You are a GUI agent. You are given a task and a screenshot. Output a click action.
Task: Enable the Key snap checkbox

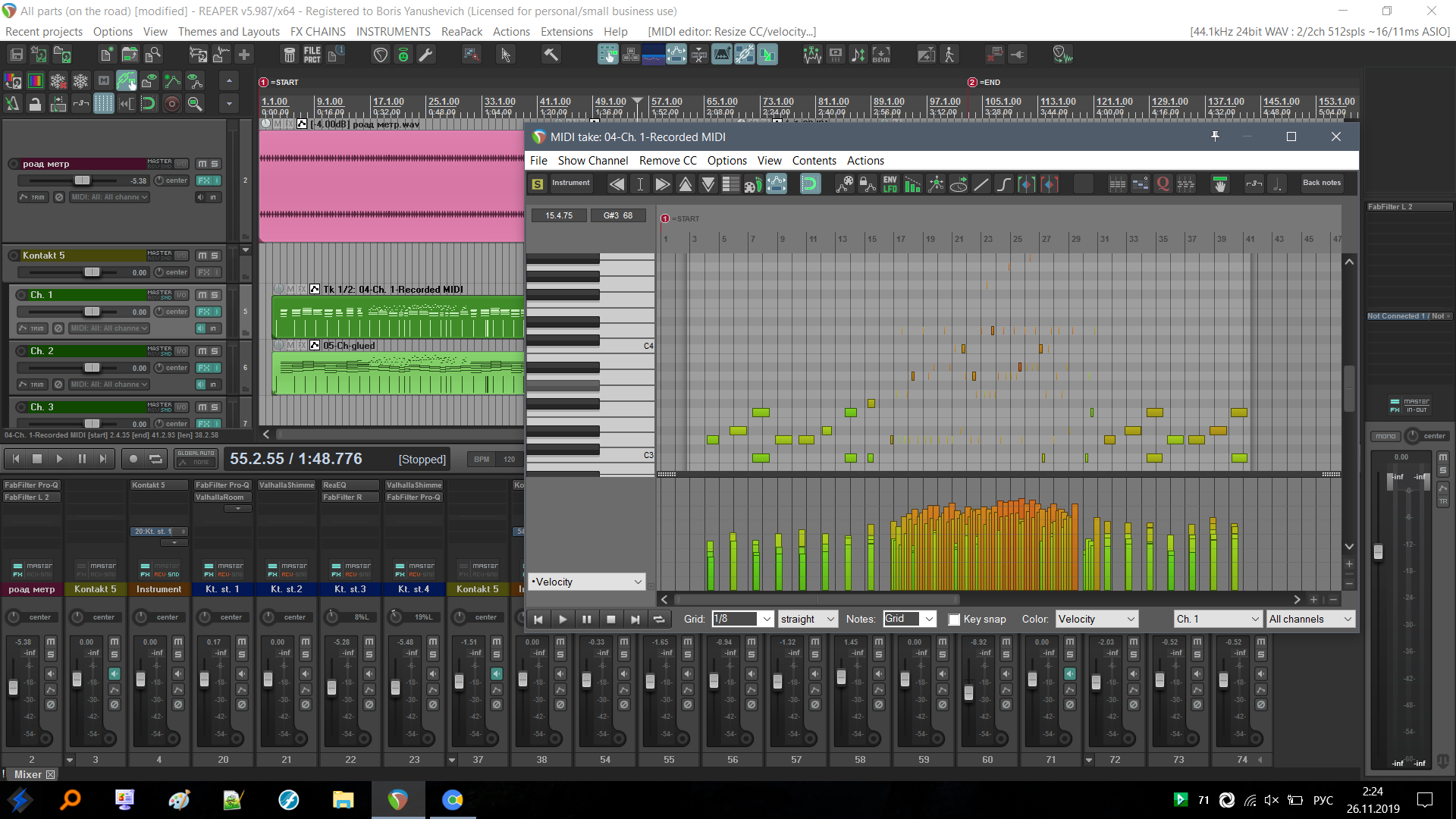coord(954,620)
